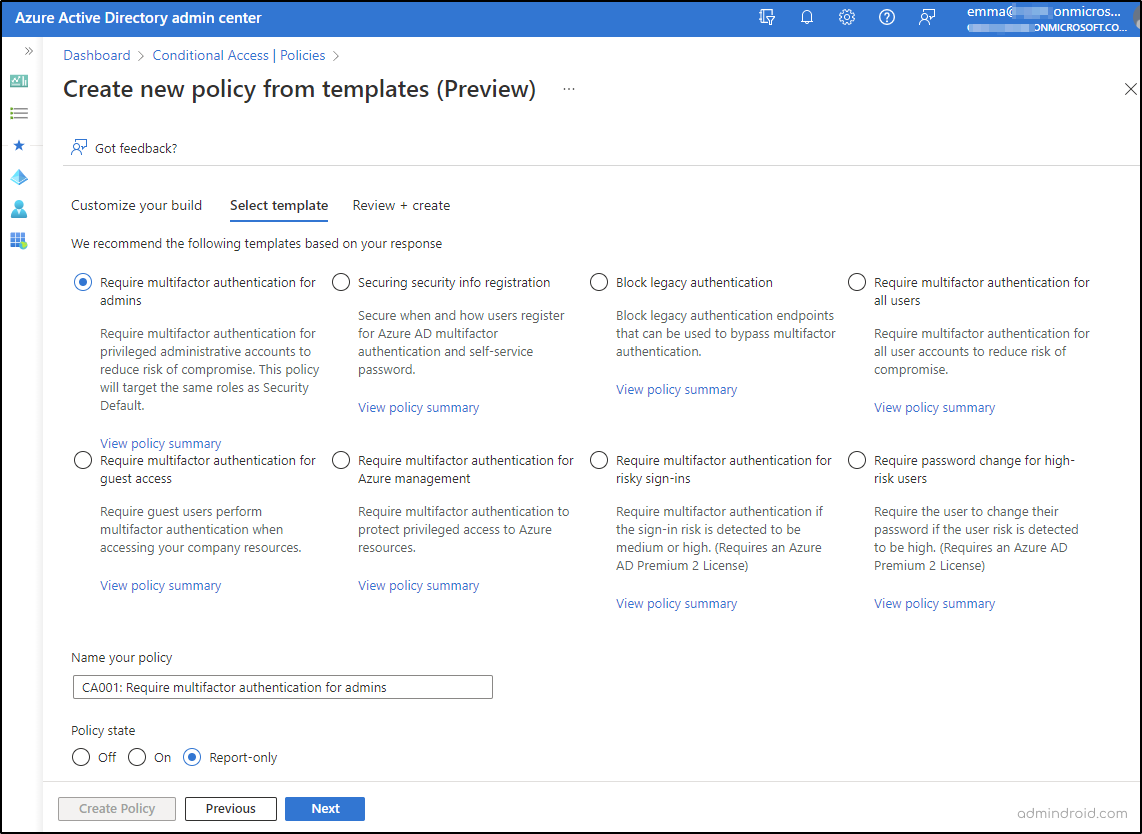Open the portal directory filter icon
This screenshot has height=834, width=1142.
coord(767,18)
